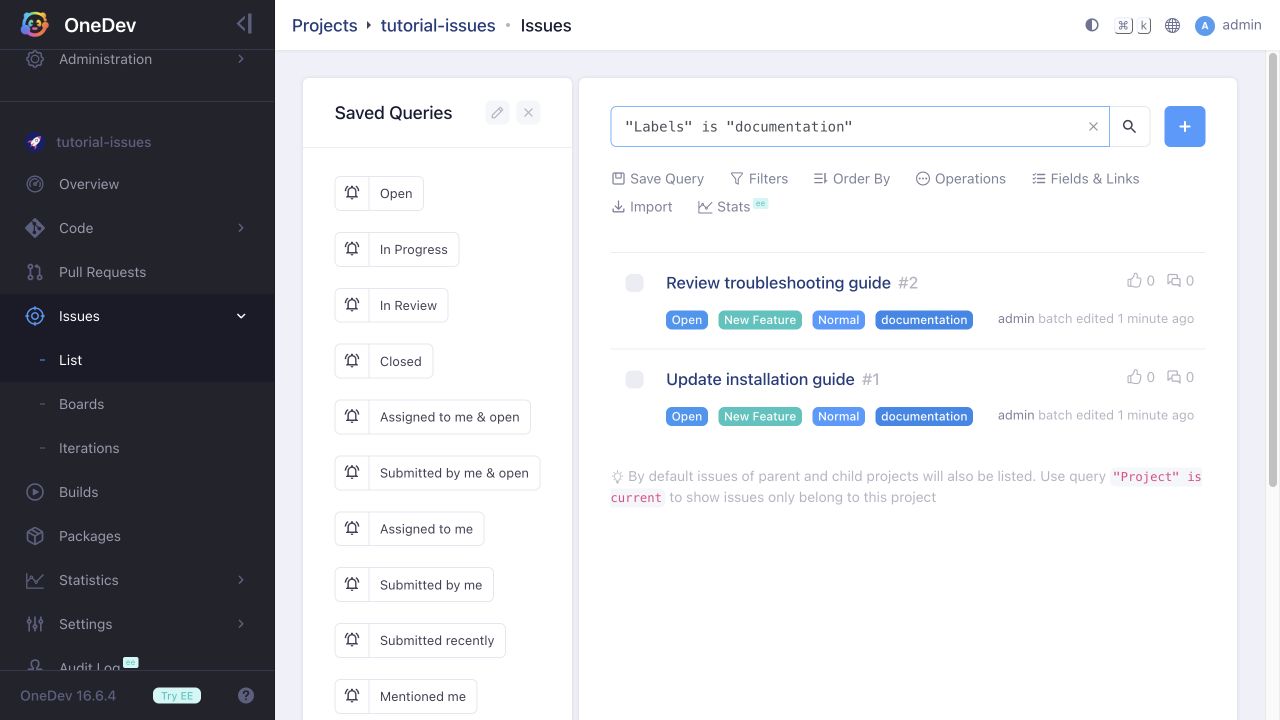
Task: Click the bell icon for In Progress
Action: pos(352,250)
